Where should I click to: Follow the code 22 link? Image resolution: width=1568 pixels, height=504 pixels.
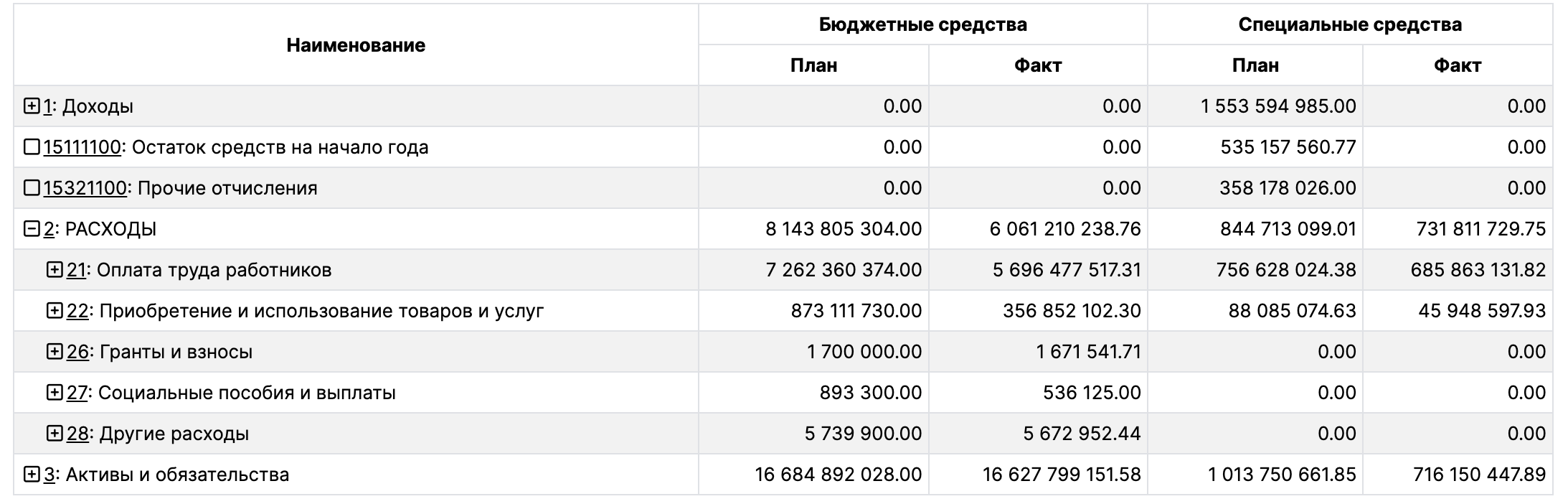pyautogui.click(x=77, y=311)
